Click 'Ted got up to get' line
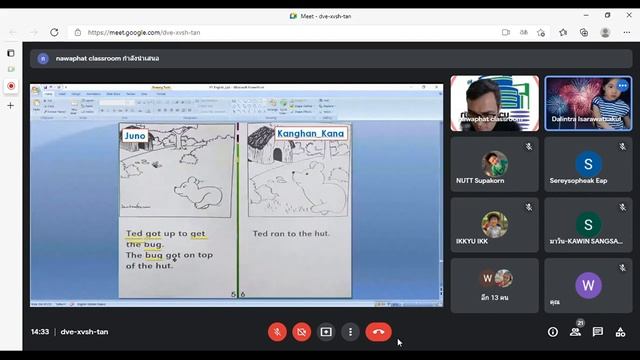Image resolution: width=640 pixels, height=360 pixels. coord(165,233)
